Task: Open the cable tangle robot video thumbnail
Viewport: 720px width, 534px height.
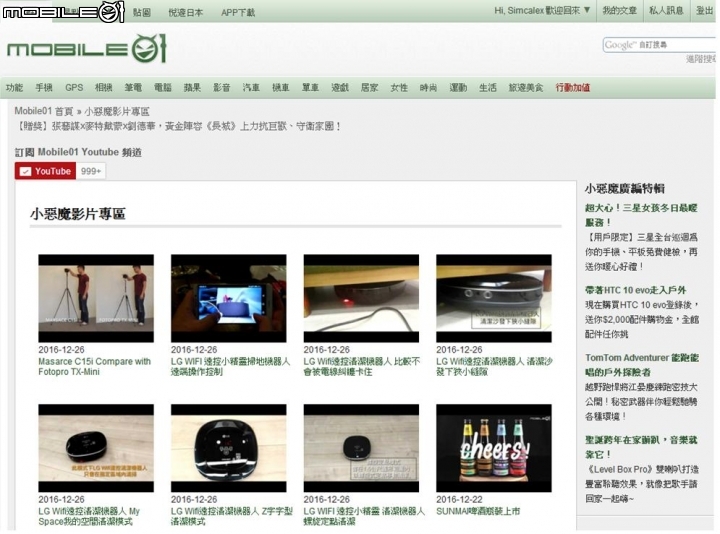Action: pos(361,298)
